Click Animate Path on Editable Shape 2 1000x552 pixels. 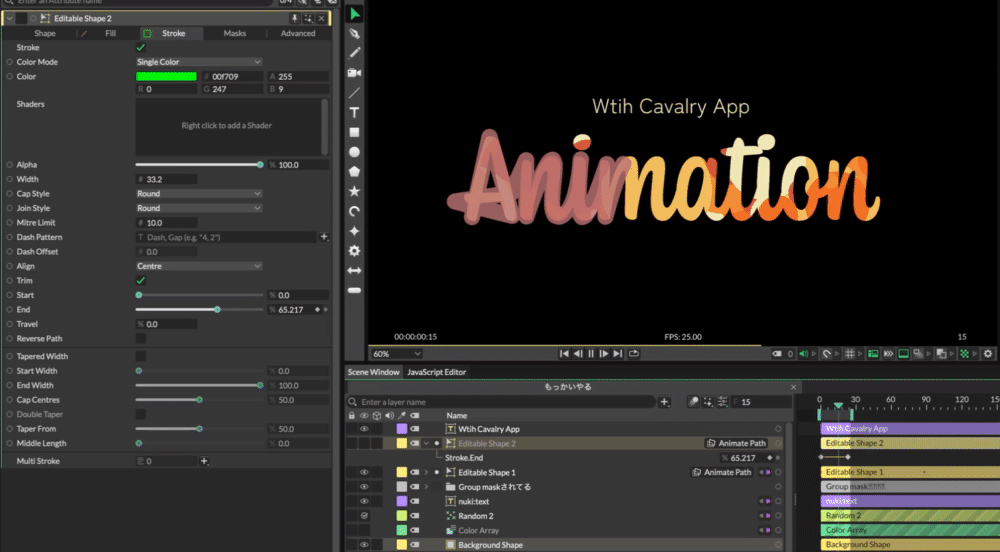(x=736, y=443)
